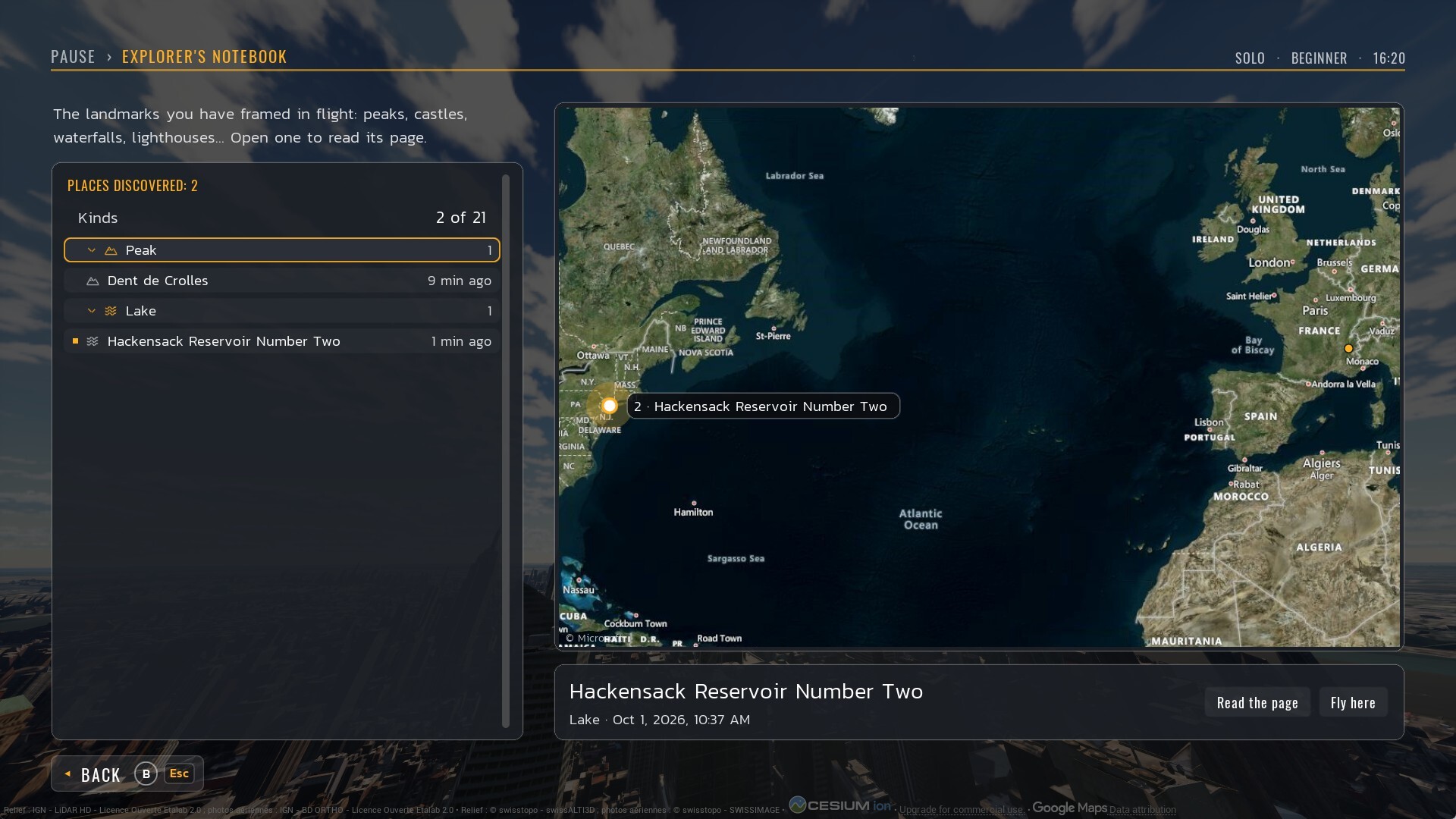Image resolution: width=1456 pixels, height=819 pixels.
Task: Click the orange marker in France
Action: click(x=1348, y=349)
